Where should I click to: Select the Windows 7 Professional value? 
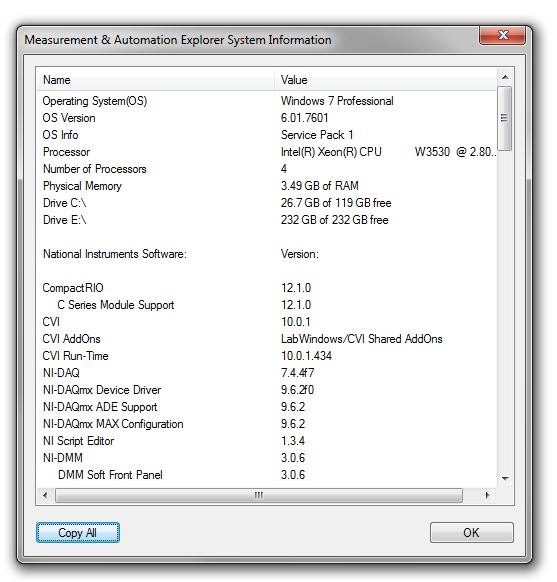click(337, 101)
